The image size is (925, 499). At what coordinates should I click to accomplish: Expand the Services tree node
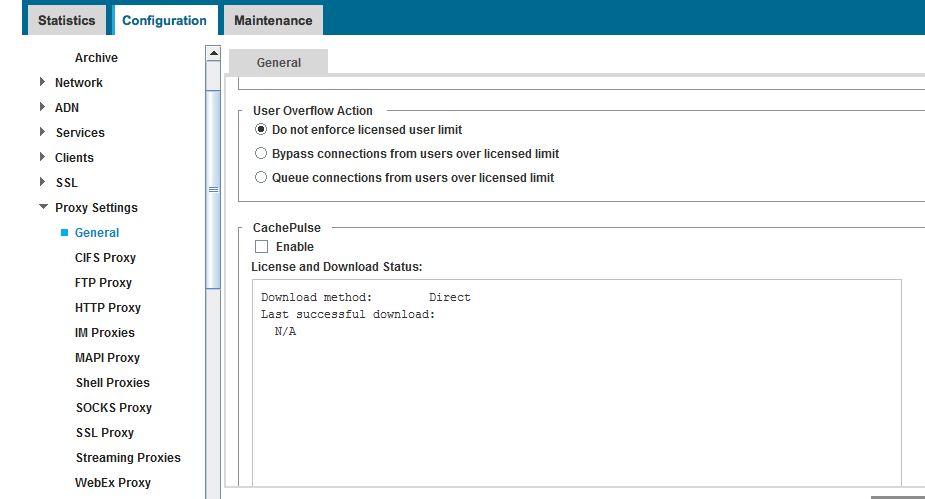(x=42, y=132)
